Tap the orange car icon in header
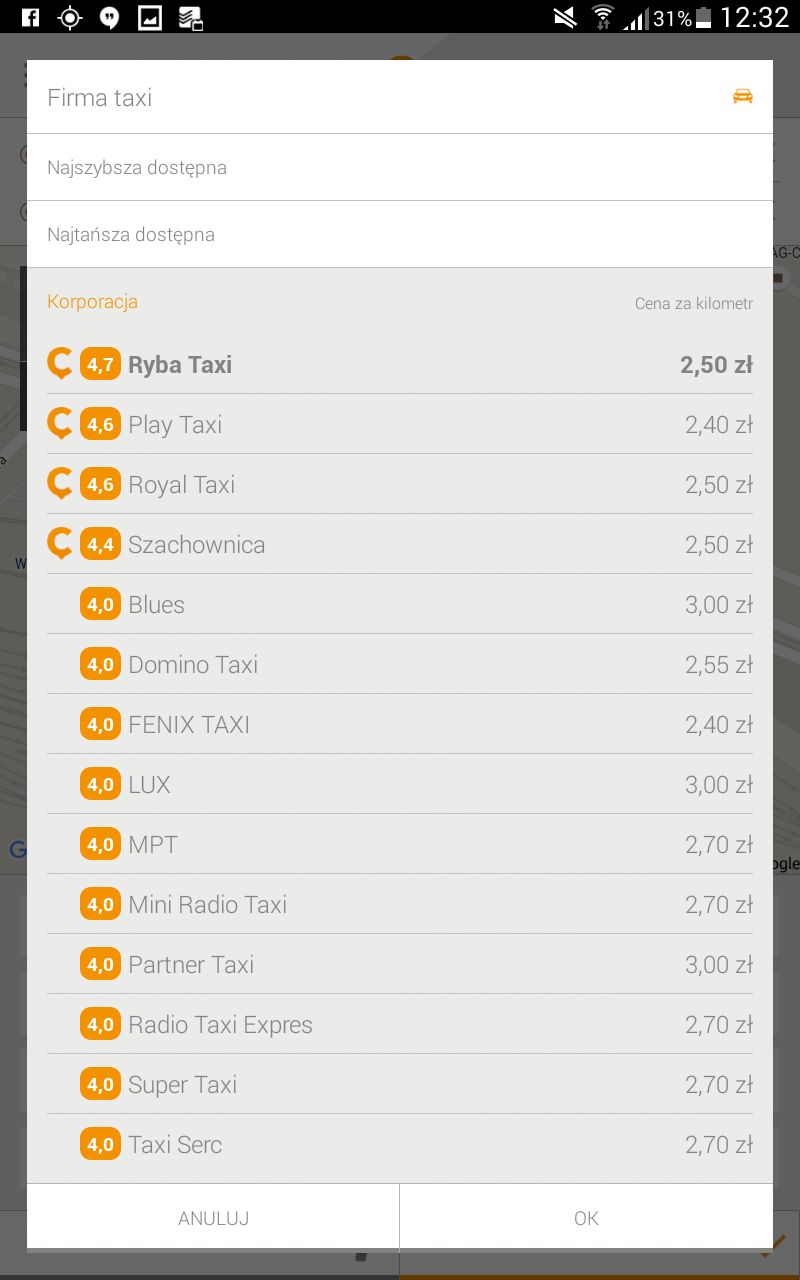Screen dimensions: 800x1280 742,97
